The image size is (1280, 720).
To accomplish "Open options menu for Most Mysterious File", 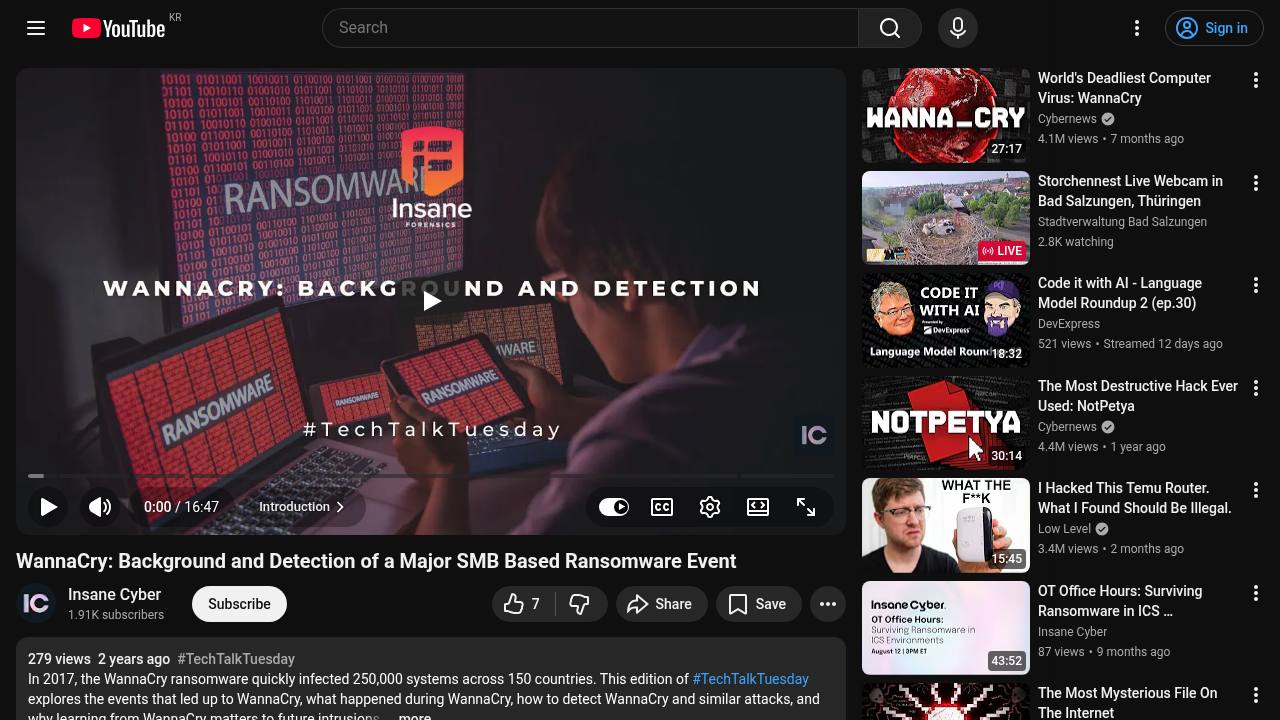I will pyautogui.click(x=1256, y=695).
